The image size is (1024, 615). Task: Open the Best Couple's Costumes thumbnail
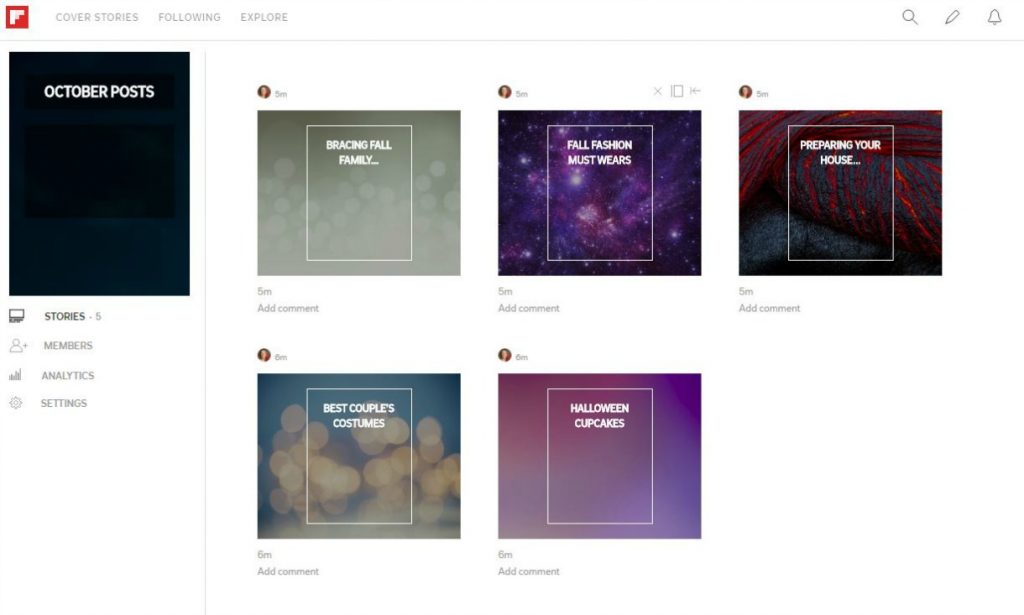359,456
